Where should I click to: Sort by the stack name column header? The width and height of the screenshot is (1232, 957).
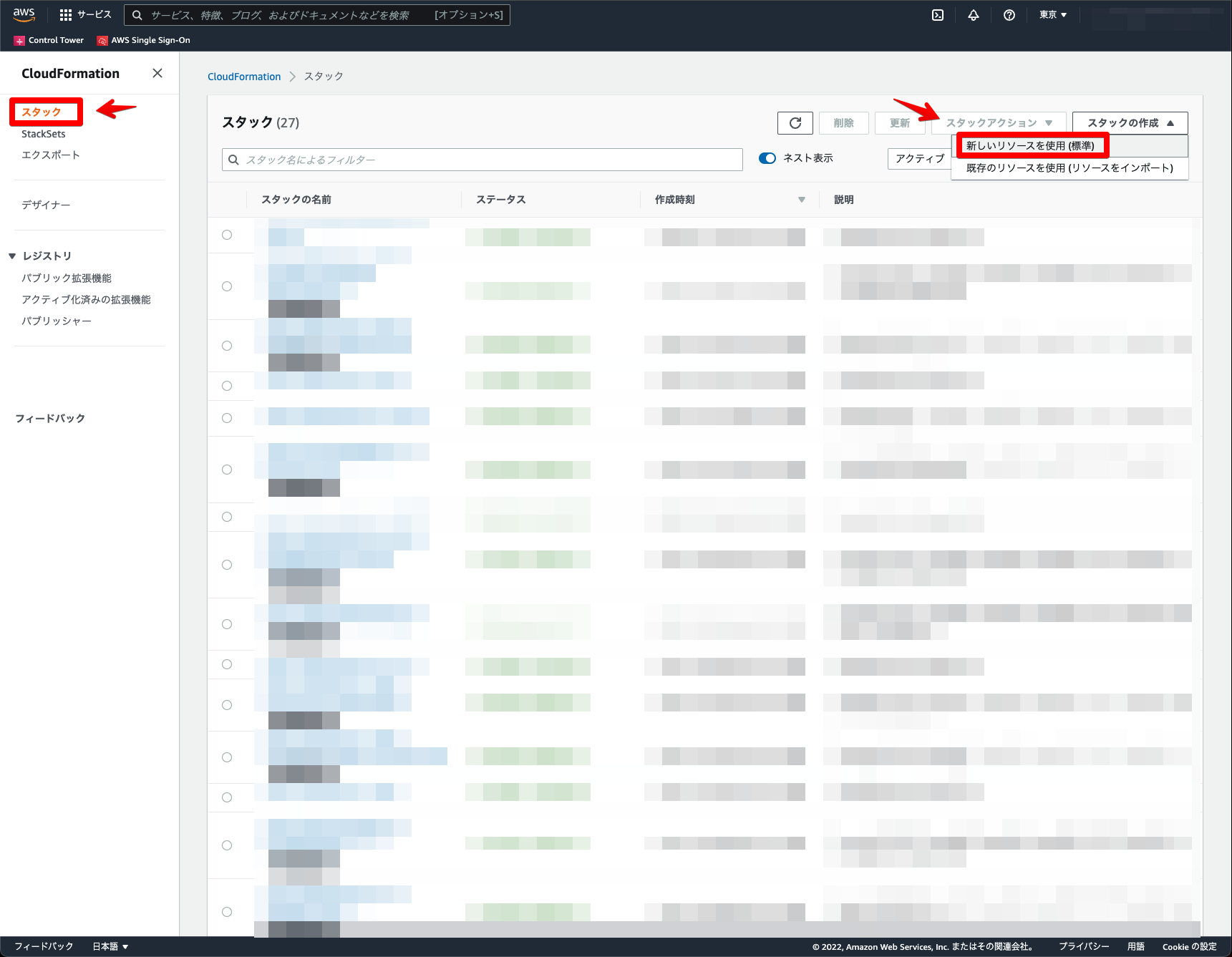tap(296, 200)
